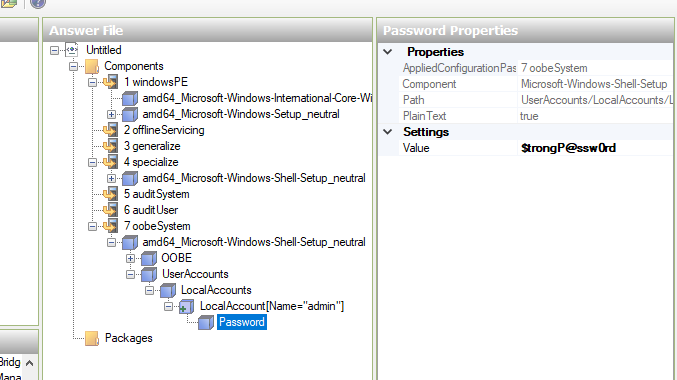Select the 1 windowsPE label

(156, 82)
